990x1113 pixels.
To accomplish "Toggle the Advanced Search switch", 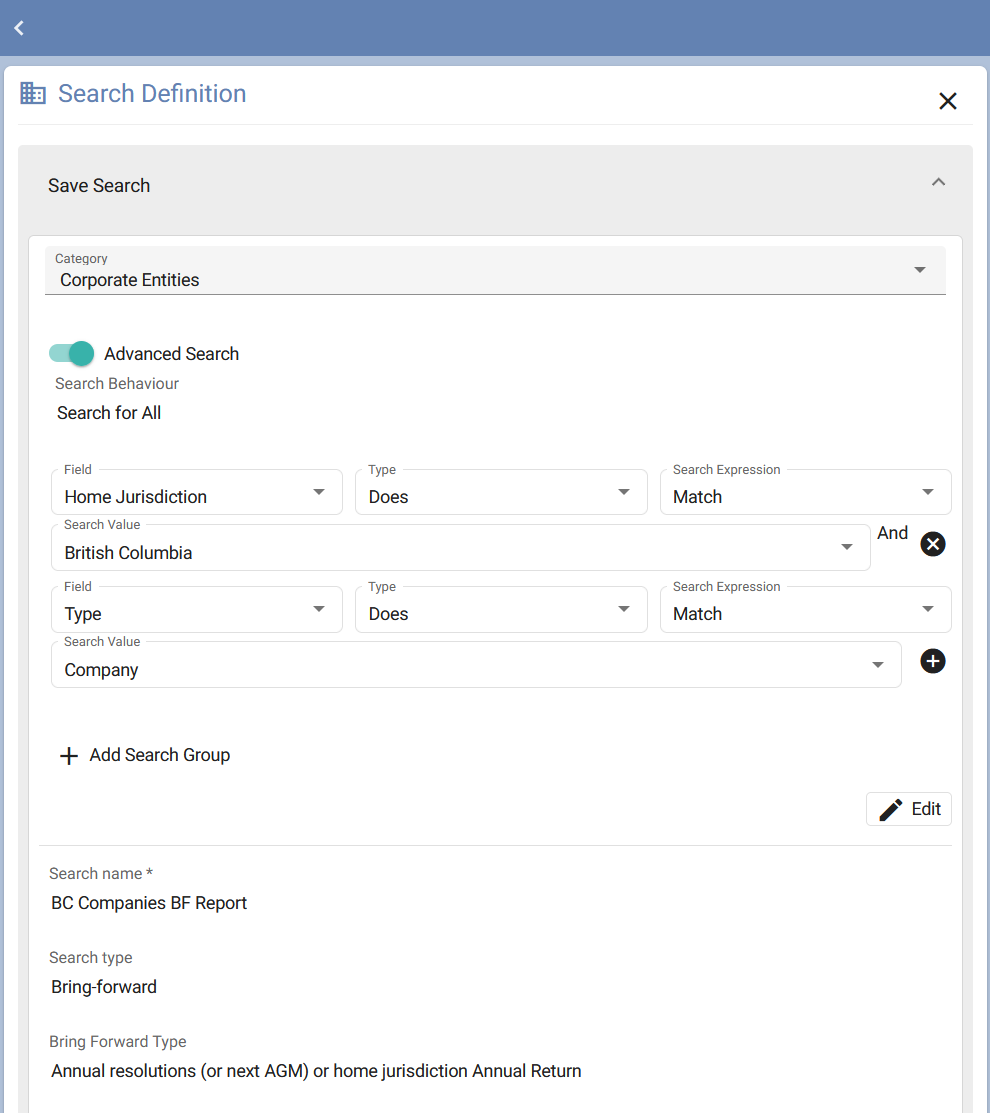I will click(71, 353).
